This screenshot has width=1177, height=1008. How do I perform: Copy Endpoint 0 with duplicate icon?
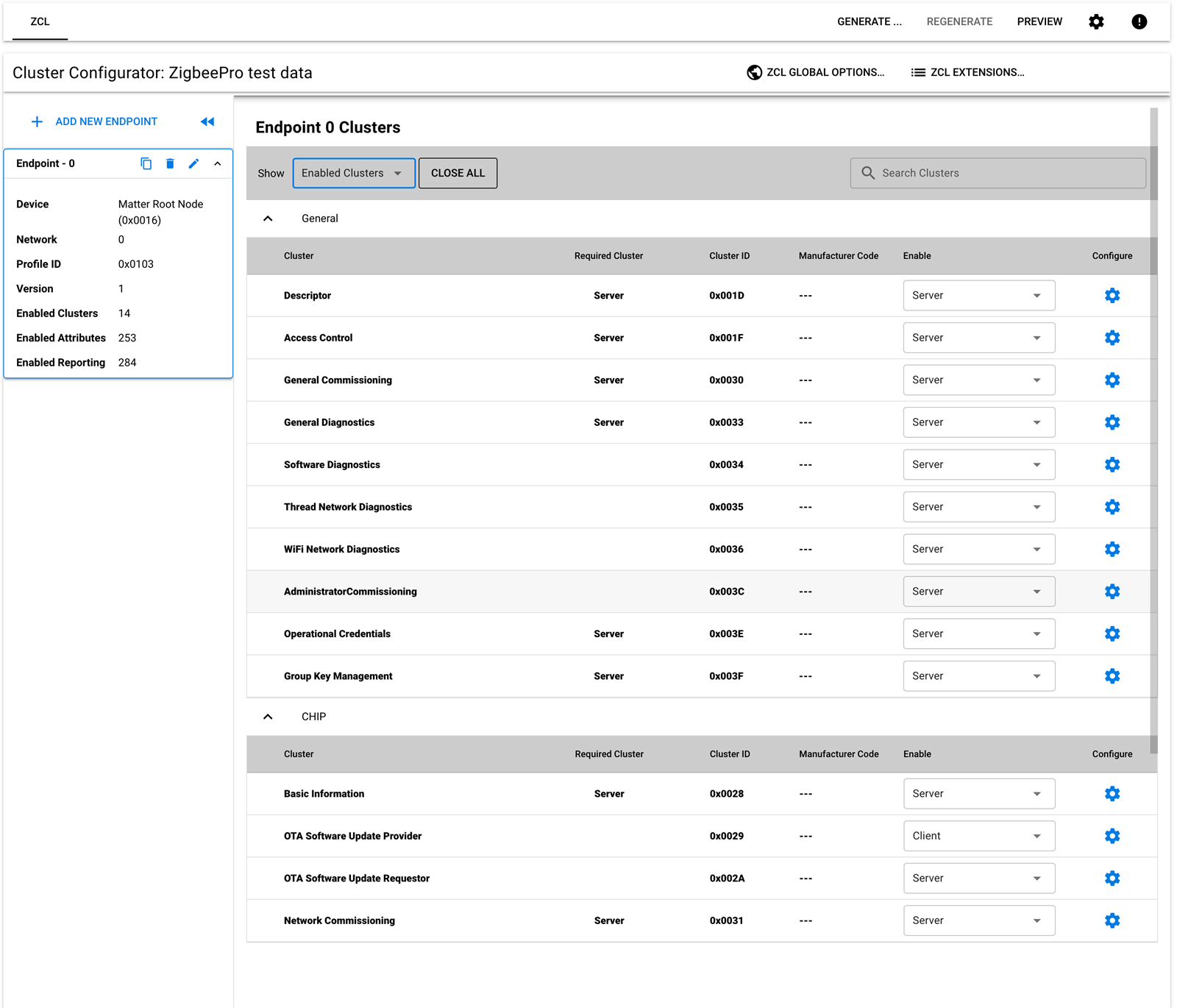point(146,163)
